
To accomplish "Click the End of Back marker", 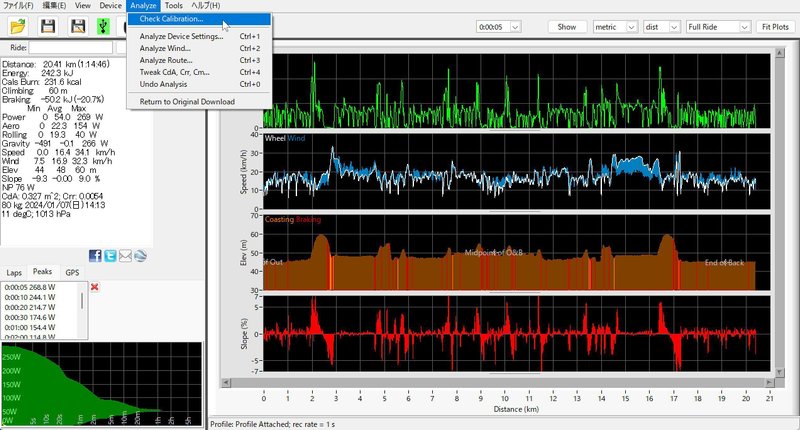I will pos(724,263).
